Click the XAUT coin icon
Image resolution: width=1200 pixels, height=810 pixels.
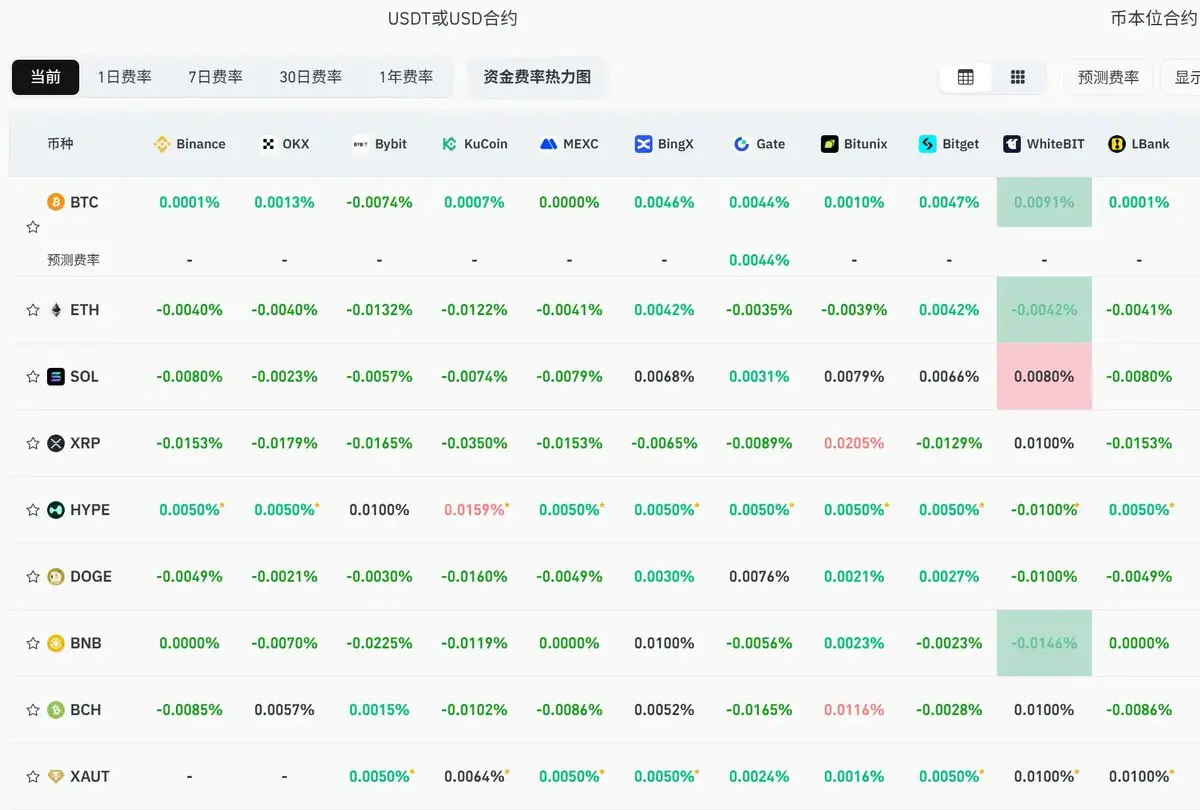pos(56,776)
